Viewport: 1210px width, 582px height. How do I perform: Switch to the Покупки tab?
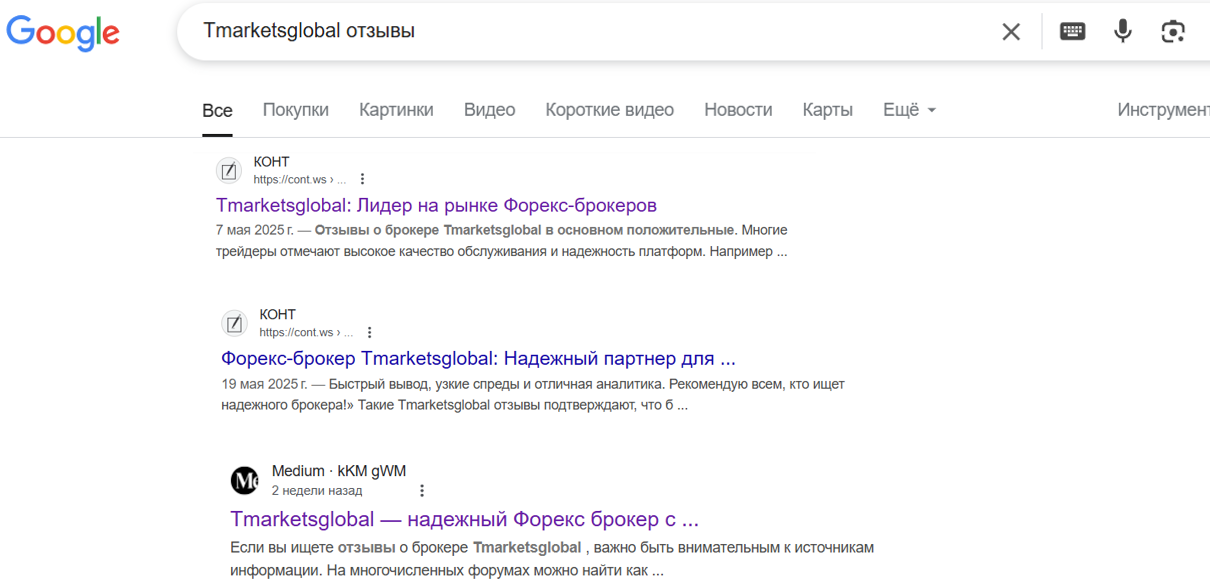coord(295,110)
